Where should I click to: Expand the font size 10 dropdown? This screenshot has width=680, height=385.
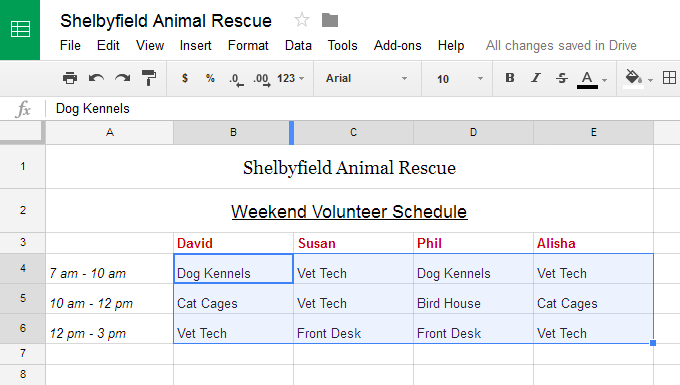pos(460,79)
